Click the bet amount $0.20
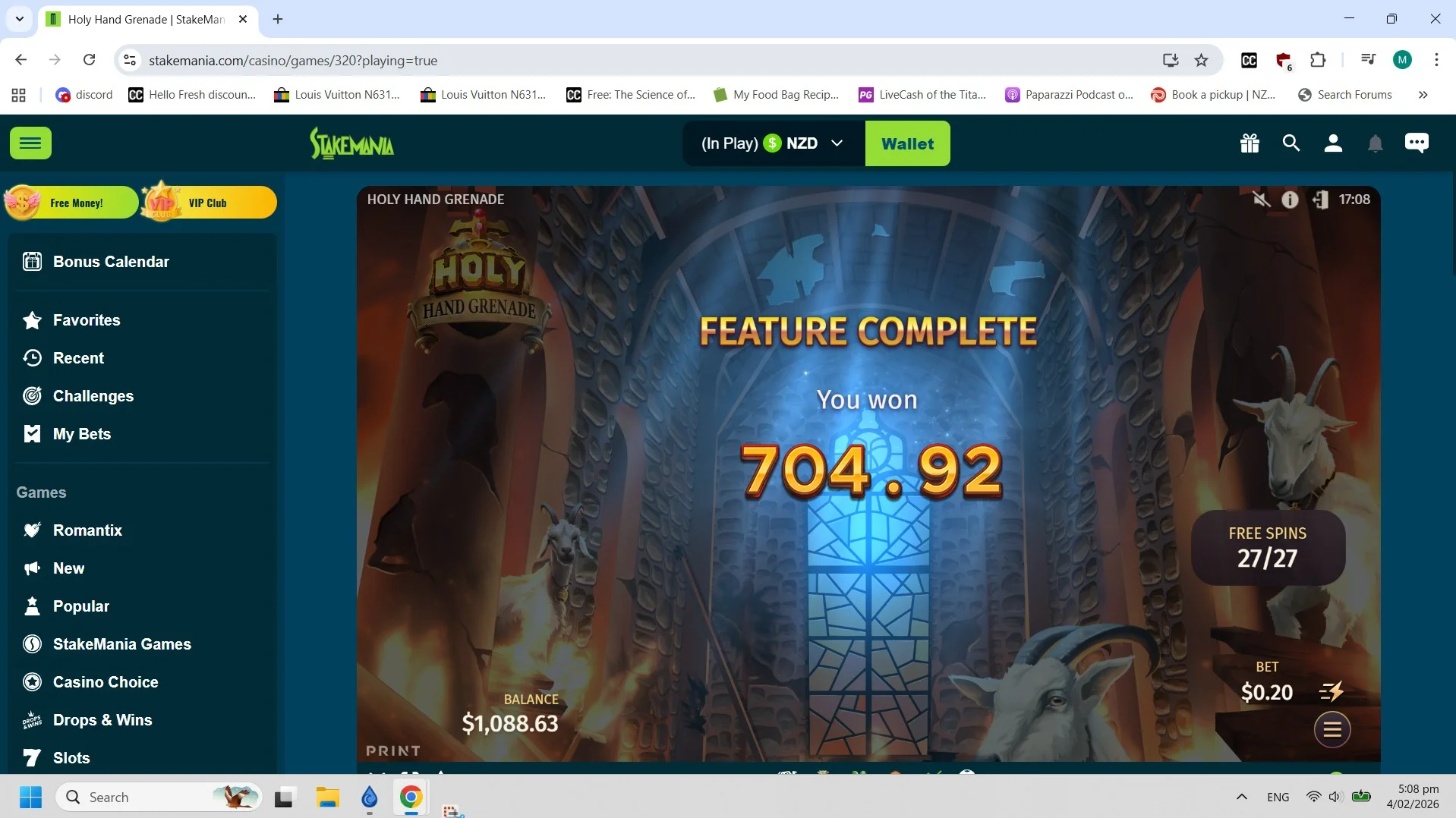Screen dimensions: 1456x818 click(x=1266, y=692)
